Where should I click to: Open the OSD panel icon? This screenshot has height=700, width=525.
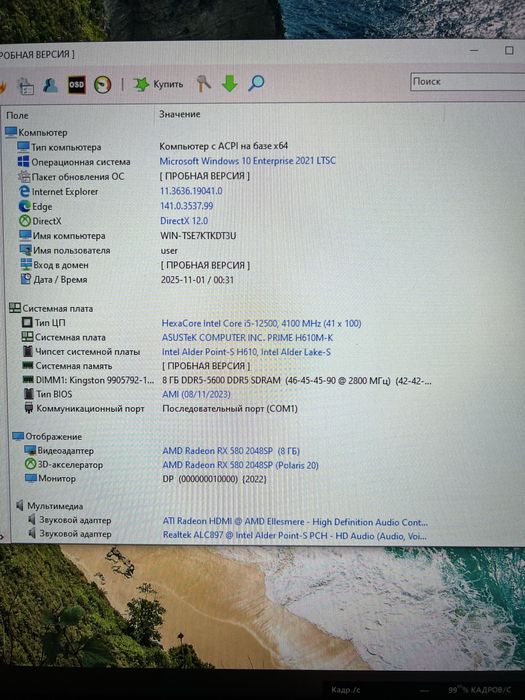pyautogui.click(x=76, y=84)
